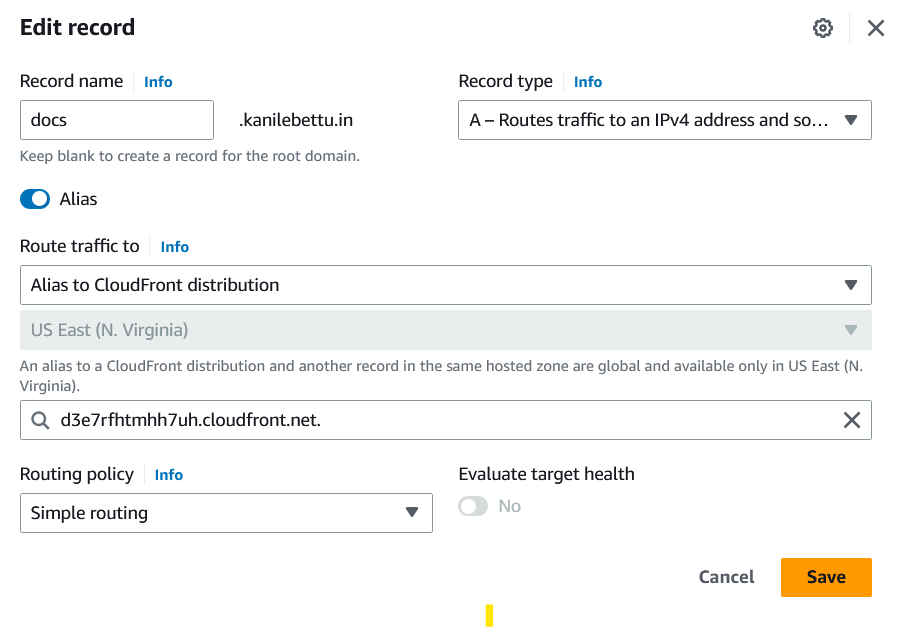Expand Alias to CloudFront distribution dropdown
Viewport: 901px width, 642px height.
(445, 285)
